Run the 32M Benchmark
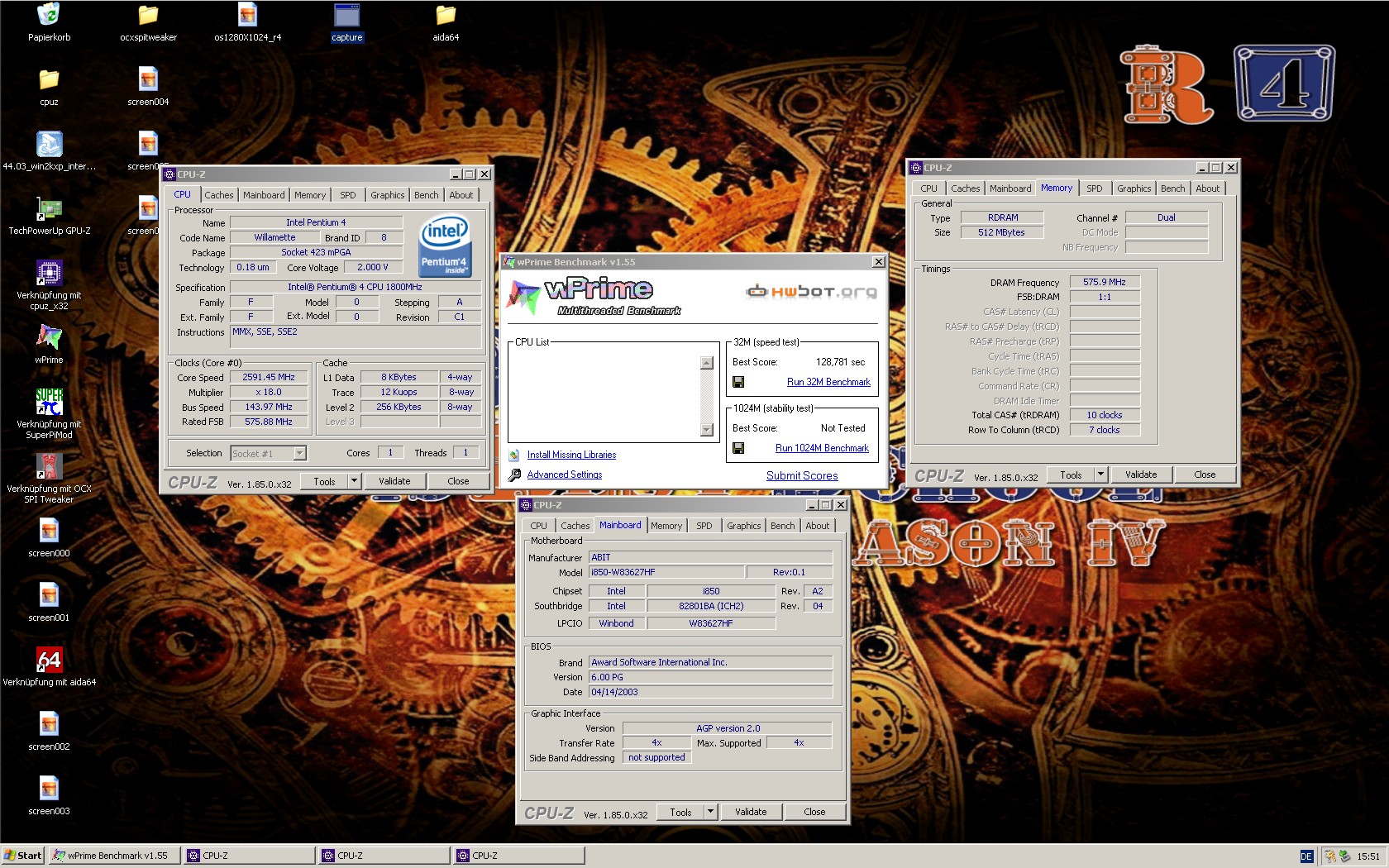The image size is (1389, 868). (828, 382)
